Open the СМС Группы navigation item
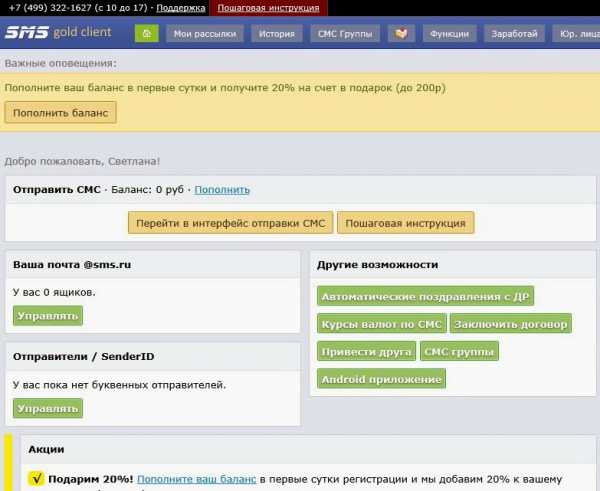The height and width of the screenshot is (491, 600). click(345, 33)
